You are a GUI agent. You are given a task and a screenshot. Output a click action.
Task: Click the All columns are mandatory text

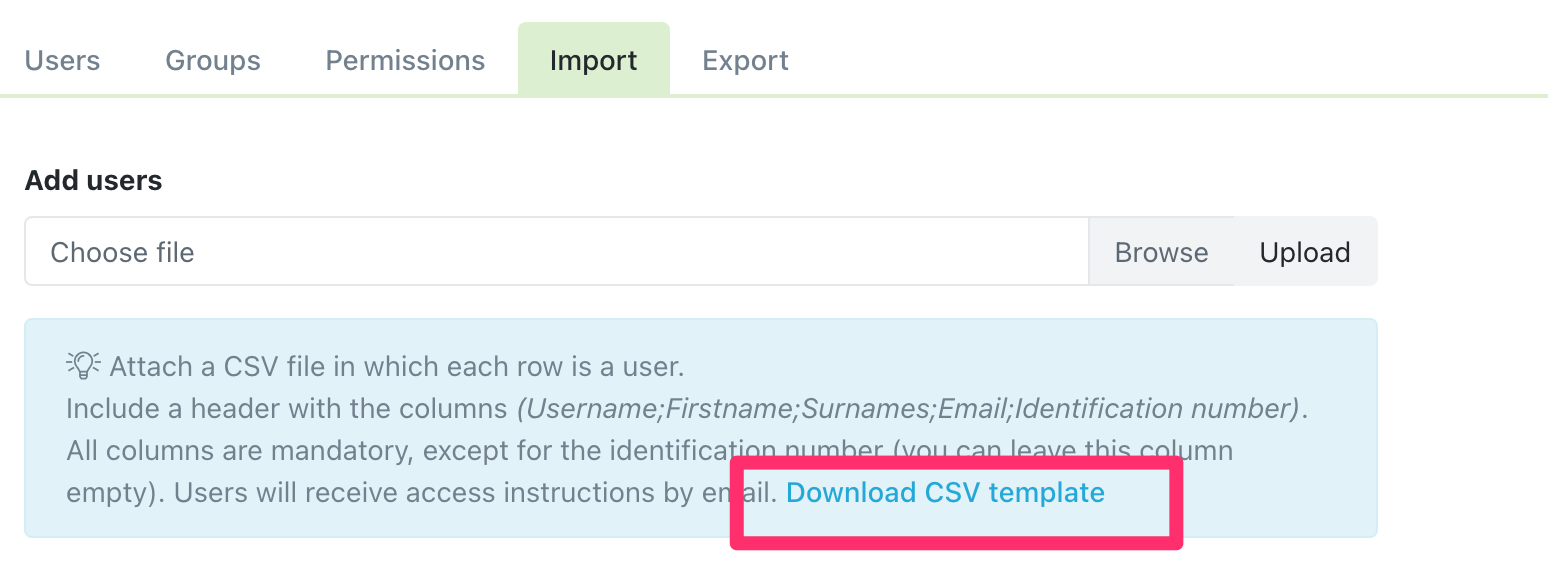click(238, 451)
